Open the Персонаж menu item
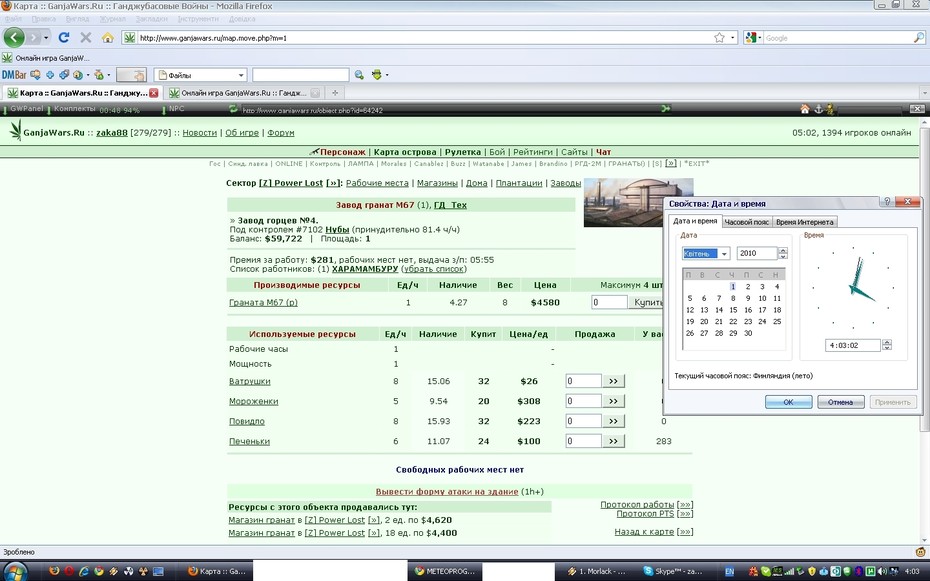The width and height of the screenshot is (930, 581). (343, 152)
